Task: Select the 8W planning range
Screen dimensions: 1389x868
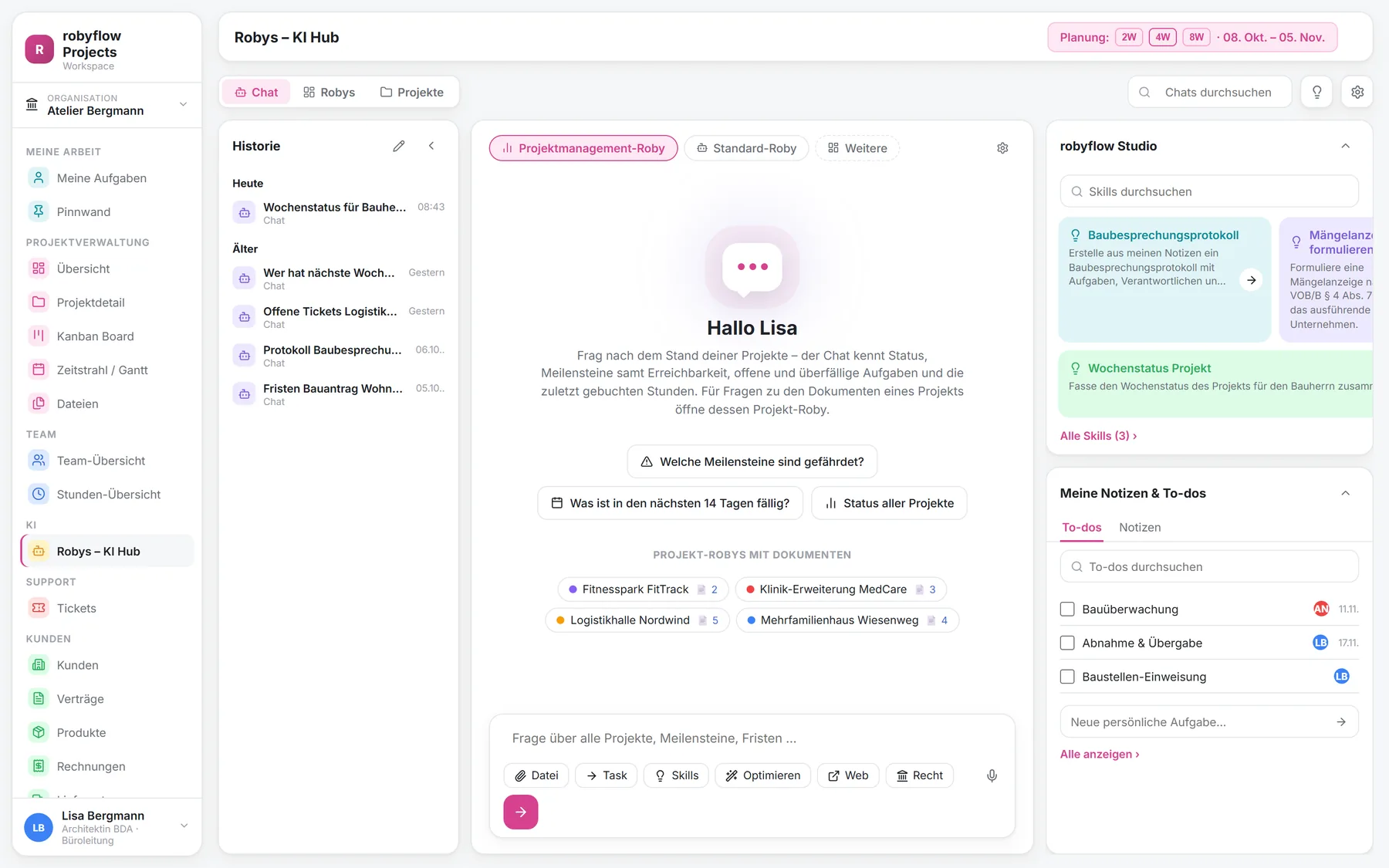Action: [1197, 37]
